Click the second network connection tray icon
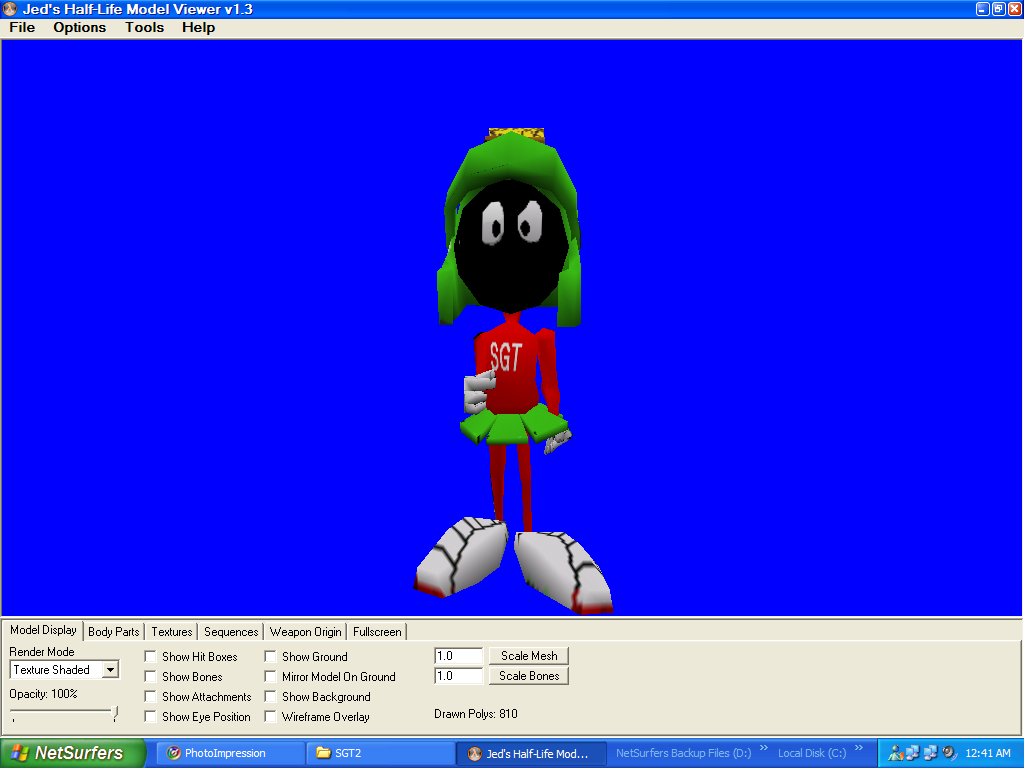Screen dimensions: 1024x768 [930, 753]
